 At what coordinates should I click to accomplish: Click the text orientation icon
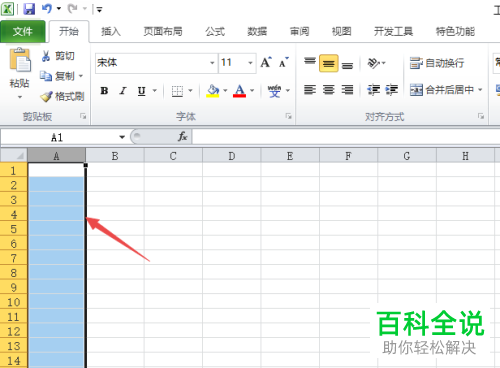[373, 63]
